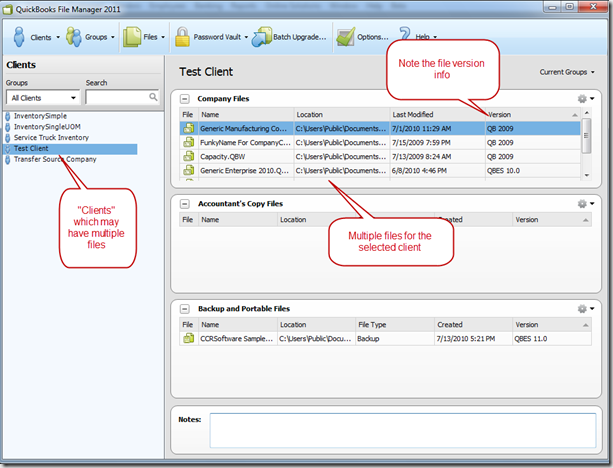Open Options checkmark icon

tap(346, 37)
